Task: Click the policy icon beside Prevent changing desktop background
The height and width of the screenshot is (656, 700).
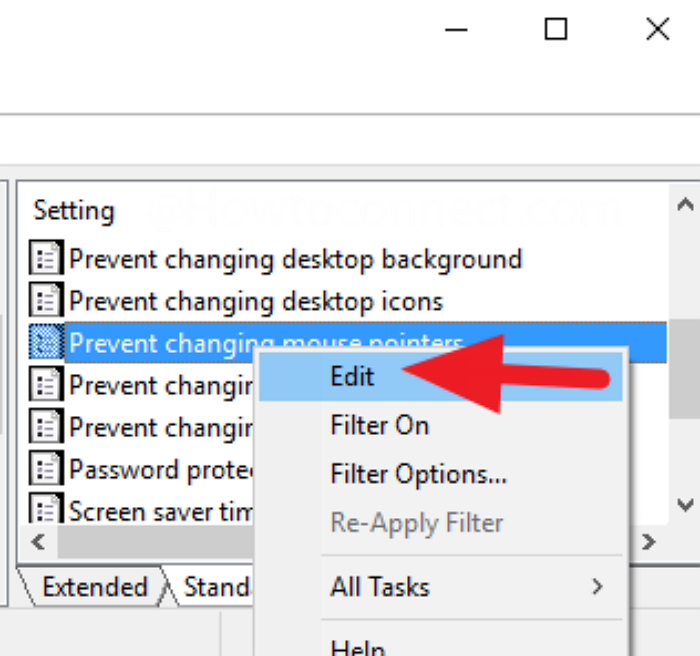Action: (x=46, y=260)
